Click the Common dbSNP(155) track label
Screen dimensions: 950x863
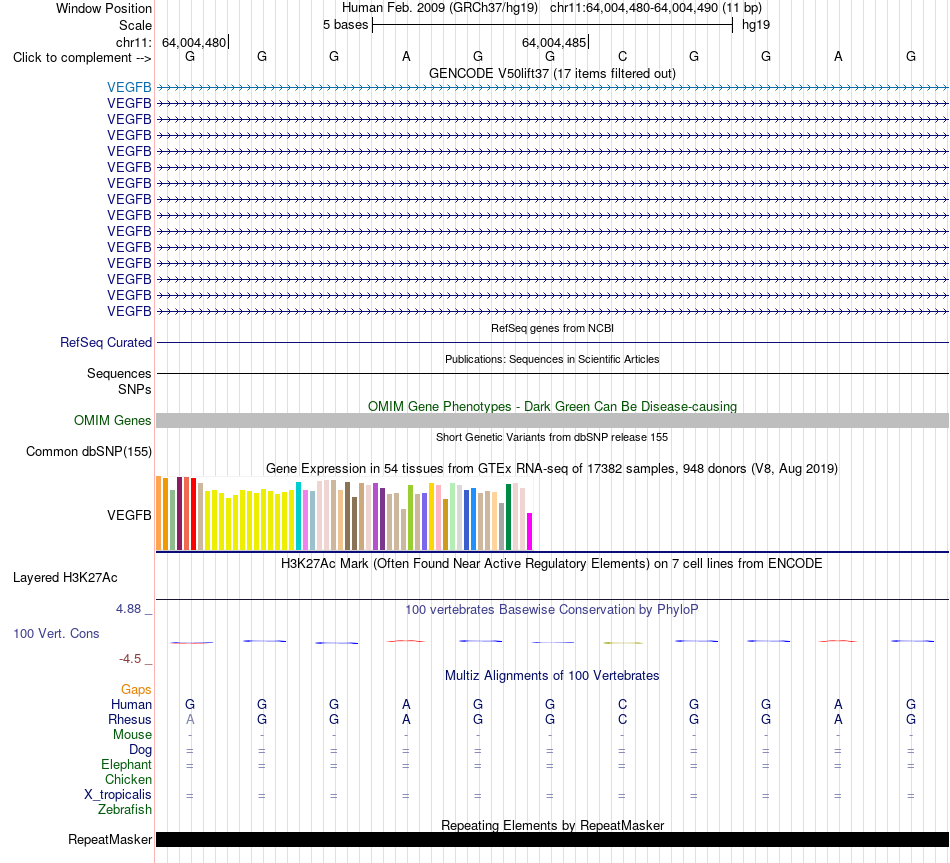pos(89,451)
